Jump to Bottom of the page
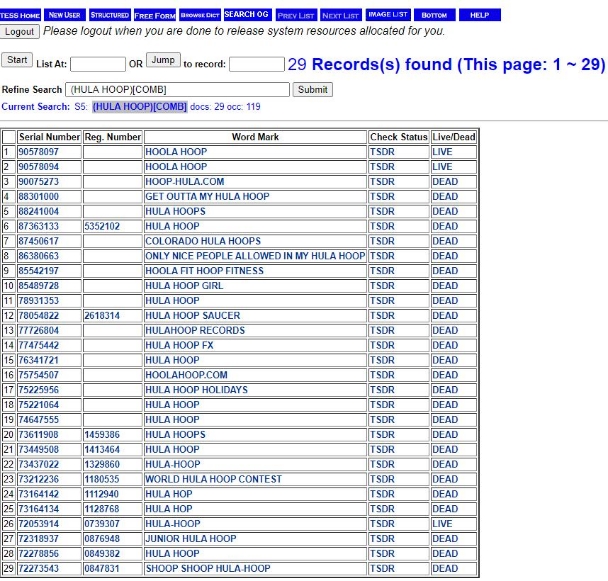This screenshot has width=608, height=581. [x=434, y=15]
